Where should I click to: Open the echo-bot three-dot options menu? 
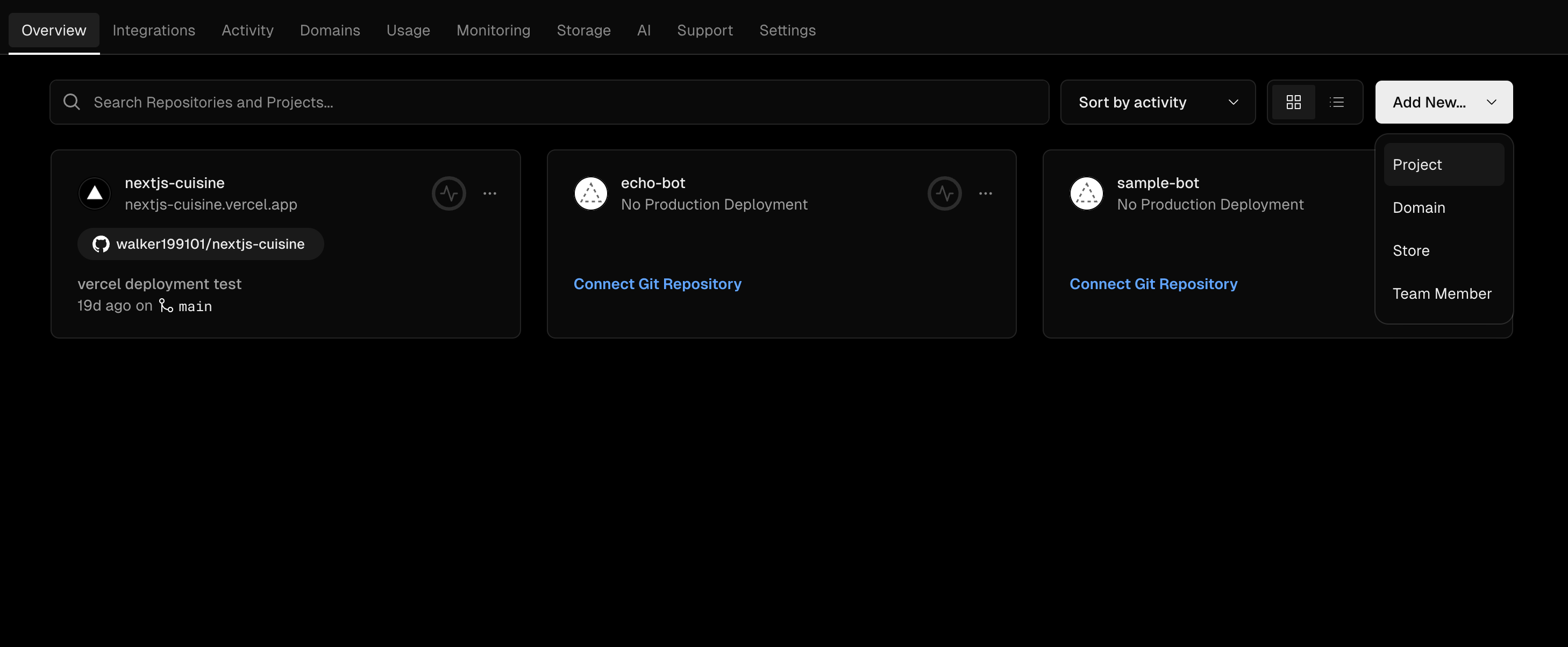986,193
